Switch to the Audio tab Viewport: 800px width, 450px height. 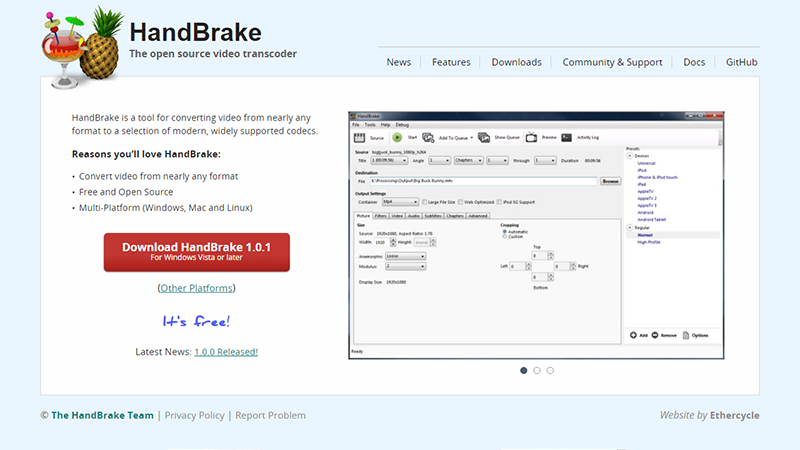(413, 216)
